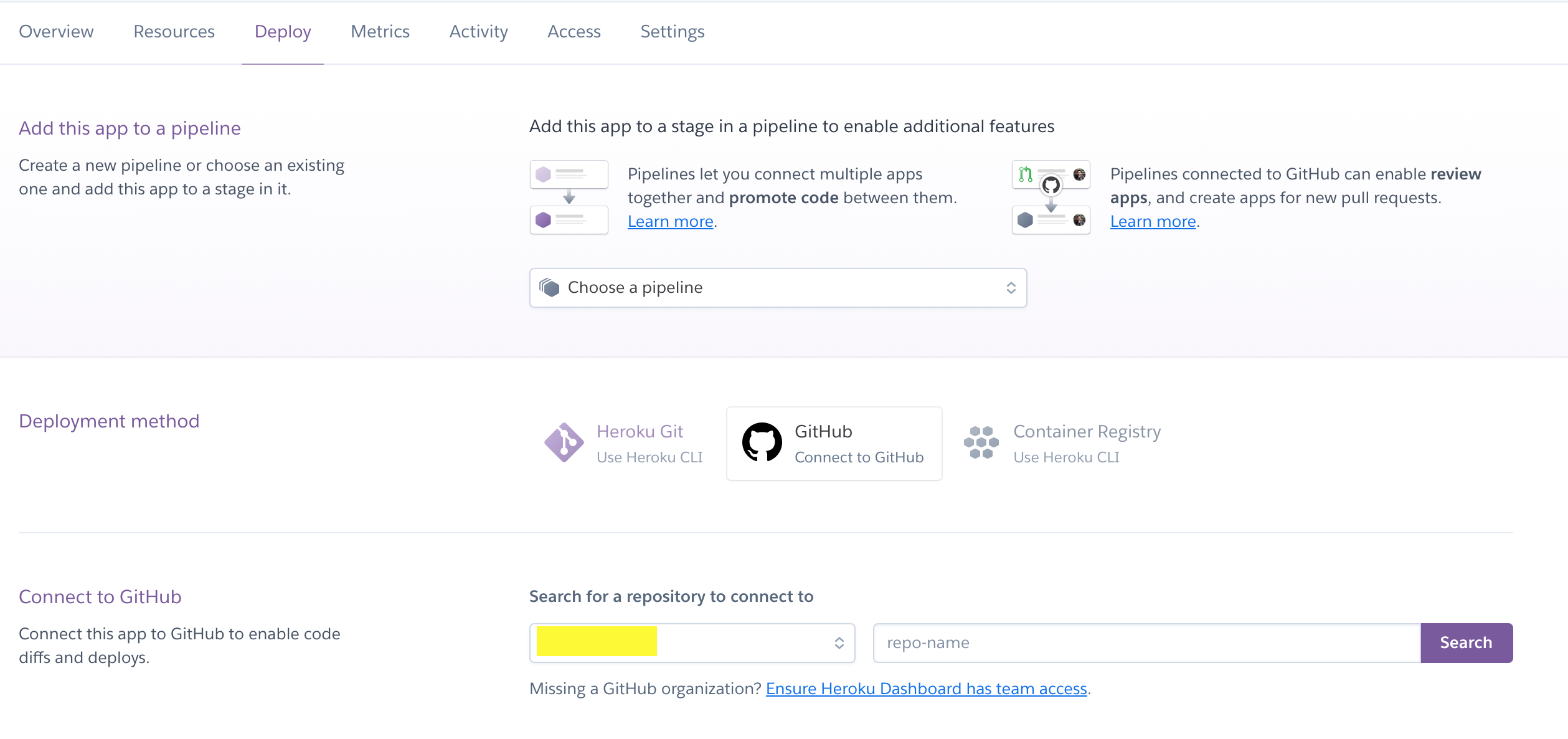Click the GitHub octocat logo icon
The height and width of the screenshot is (739, 1568).
pyautogui.click(x=762, y=442)
